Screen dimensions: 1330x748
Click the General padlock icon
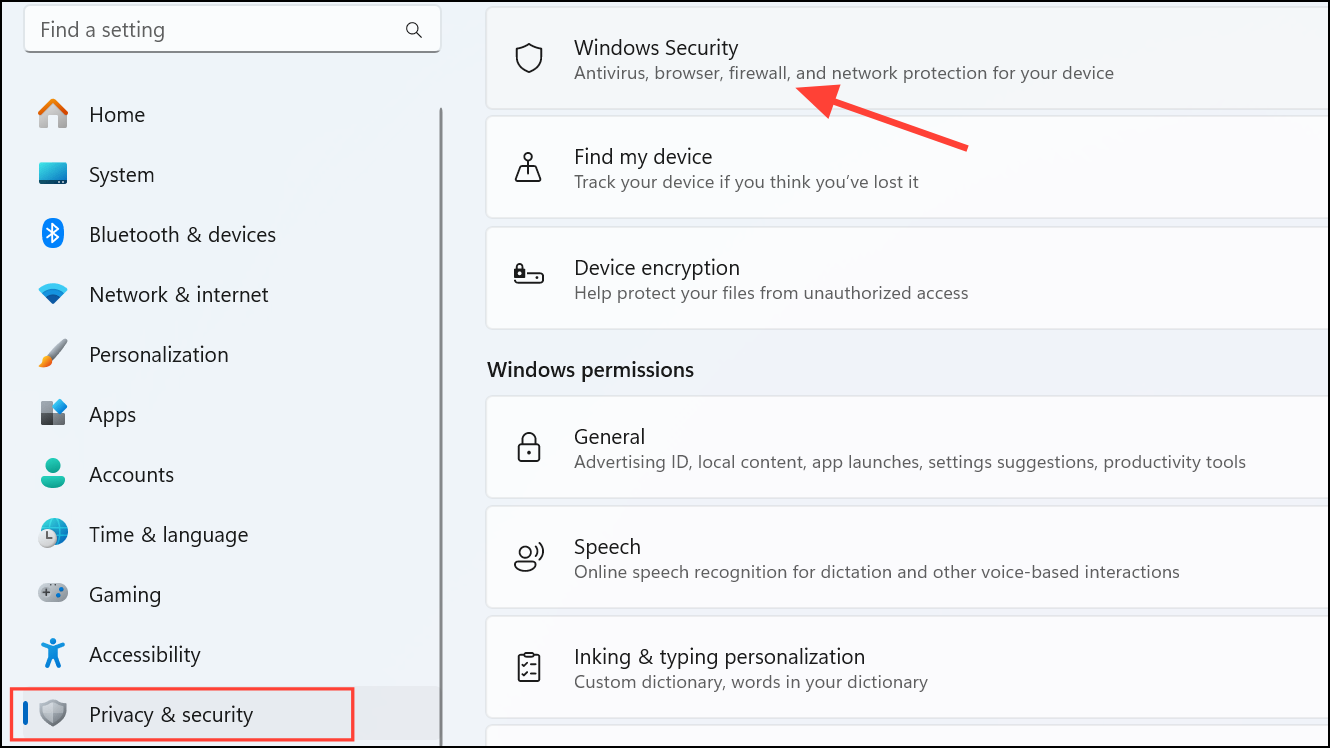528,447
